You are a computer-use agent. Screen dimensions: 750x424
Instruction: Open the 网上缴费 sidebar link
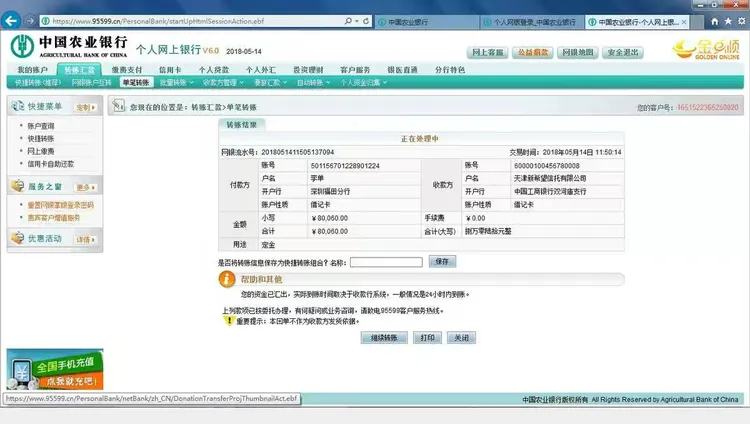point(41,151)
